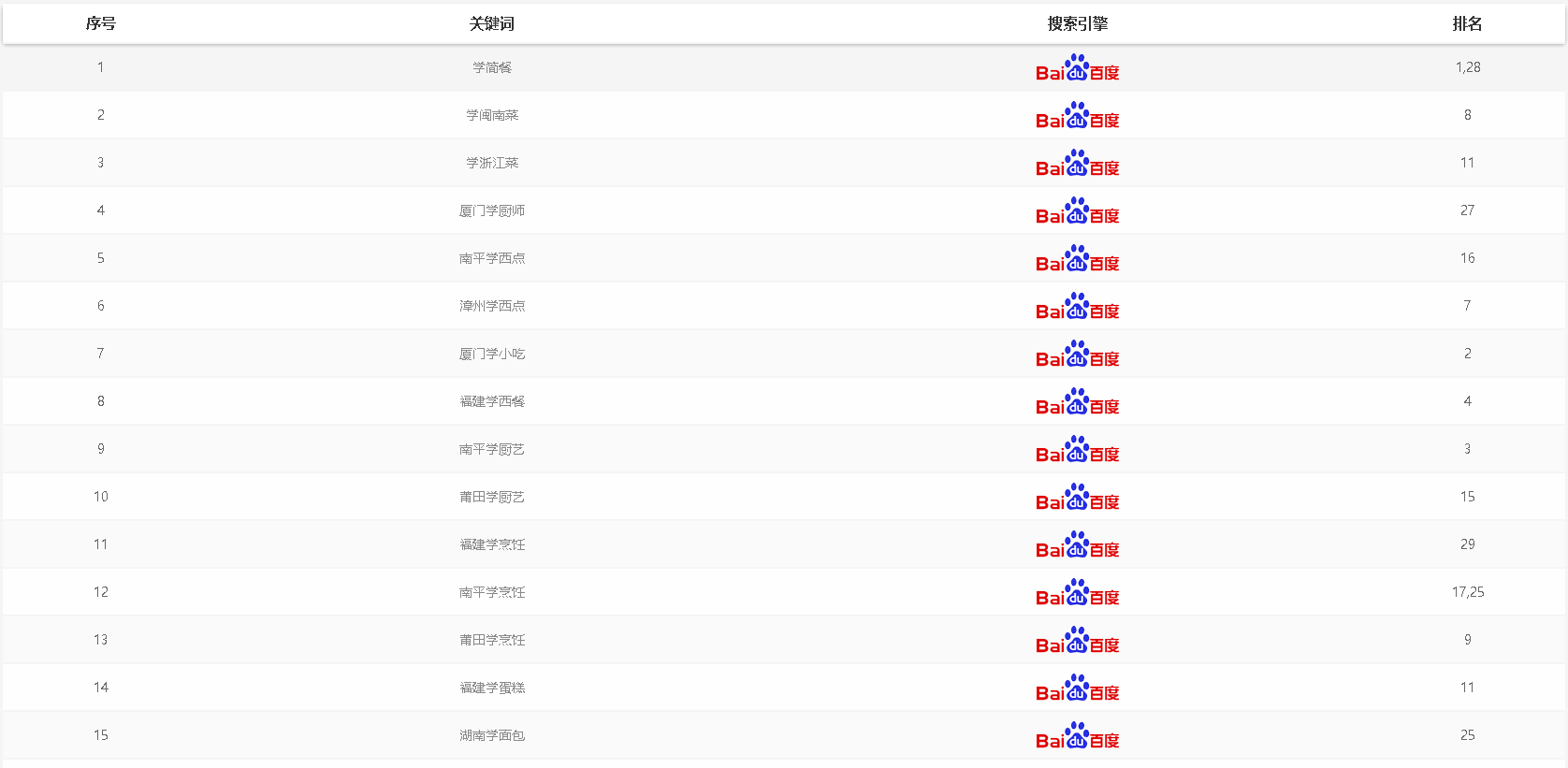Viewport: 1568px width, 768px height.
Task: Select the keyword 学简餐
Action: click(x=492, y=67)
